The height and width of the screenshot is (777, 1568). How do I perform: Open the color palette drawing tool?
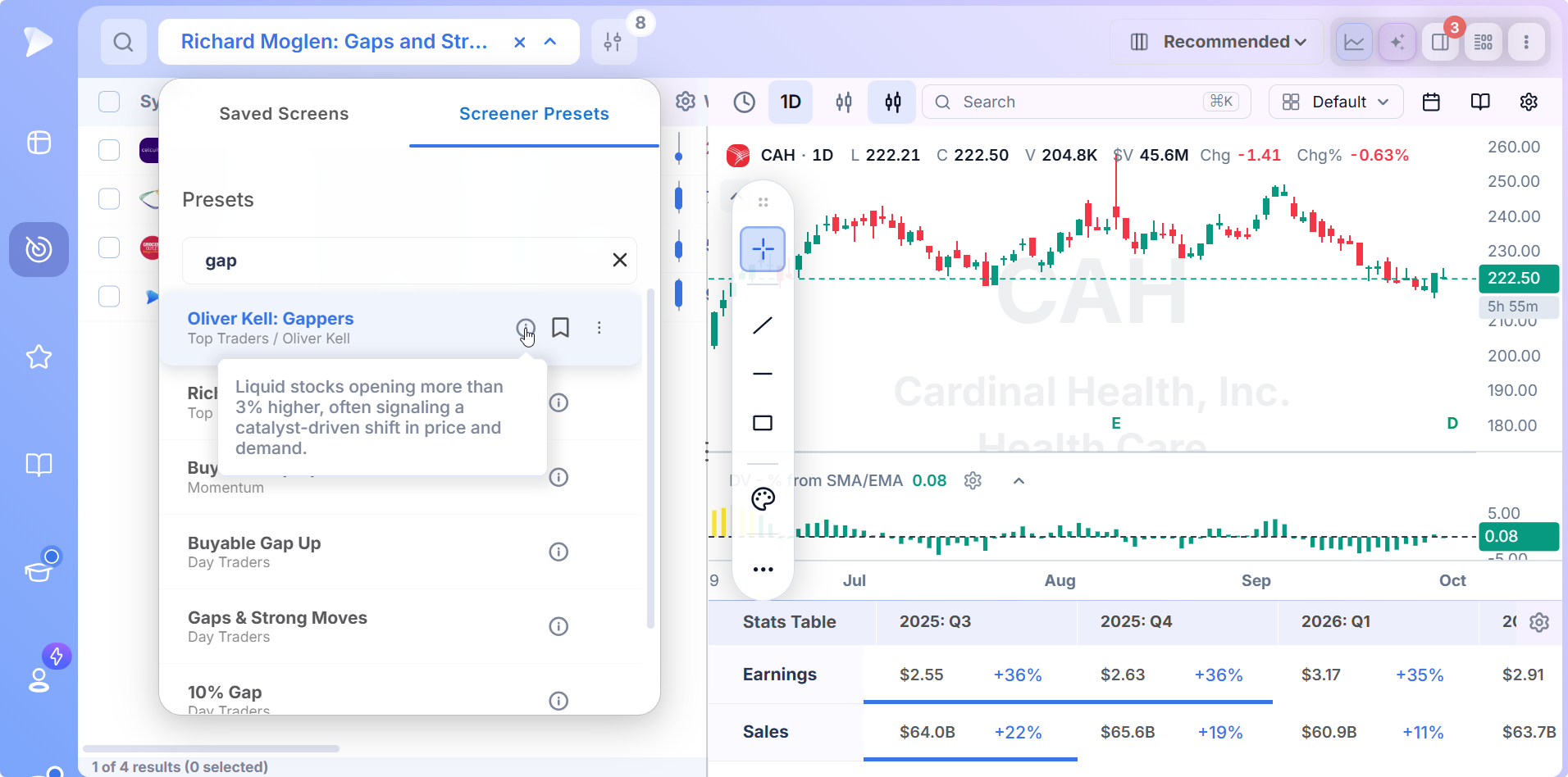[763, 499]
